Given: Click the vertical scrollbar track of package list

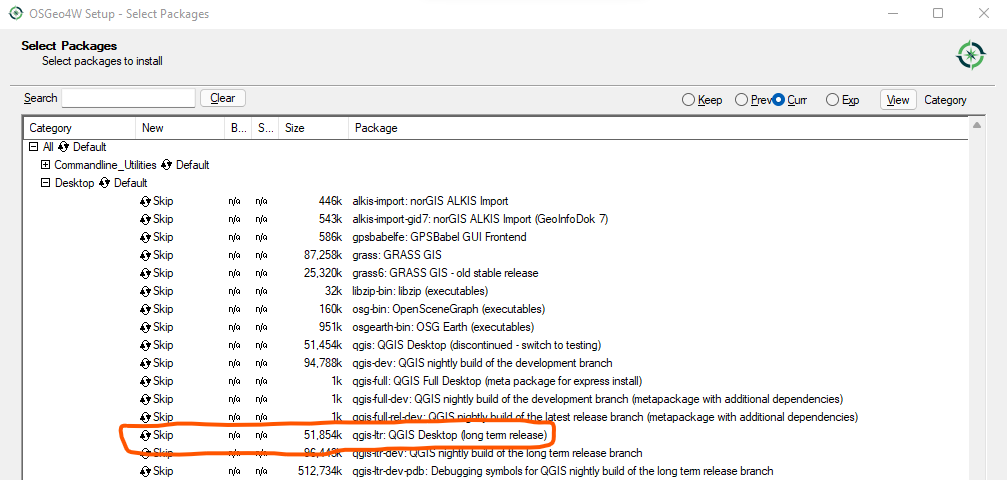Looking at the screenshot, I should pos(977,305).
